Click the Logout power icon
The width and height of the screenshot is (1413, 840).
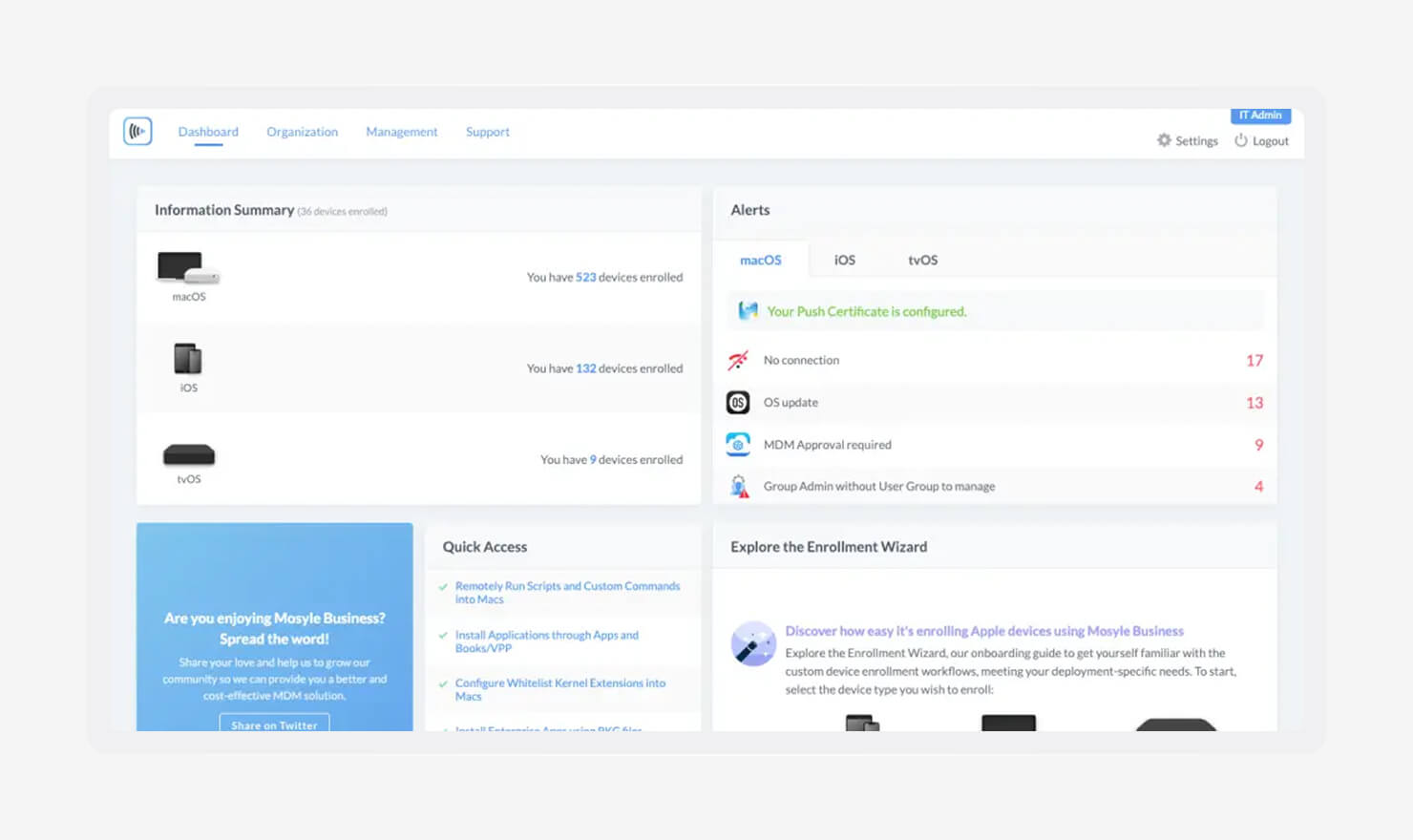click(x=1241, y=140)
